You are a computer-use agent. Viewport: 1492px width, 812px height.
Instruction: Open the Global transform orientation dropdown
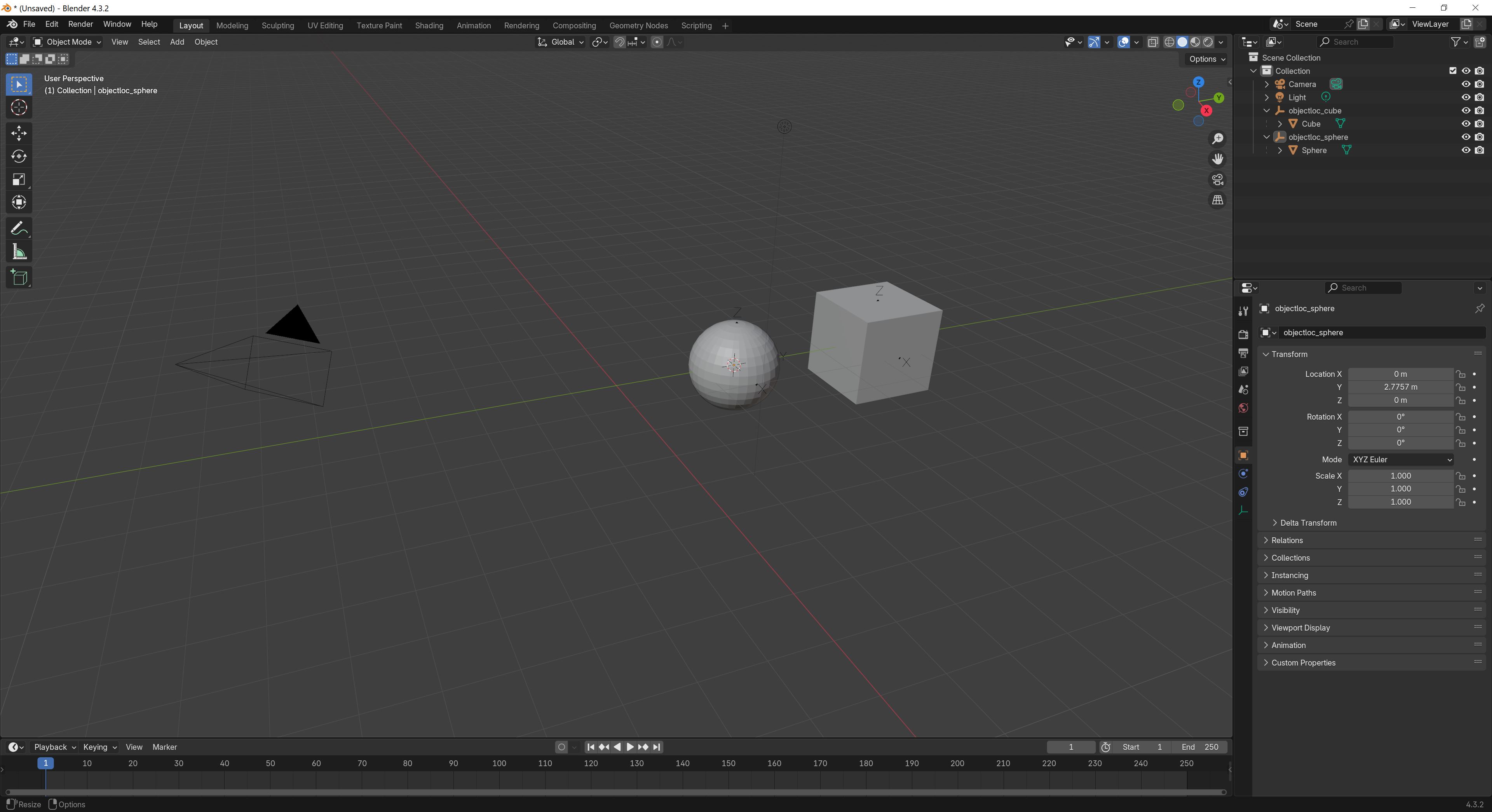pos(561,42)
